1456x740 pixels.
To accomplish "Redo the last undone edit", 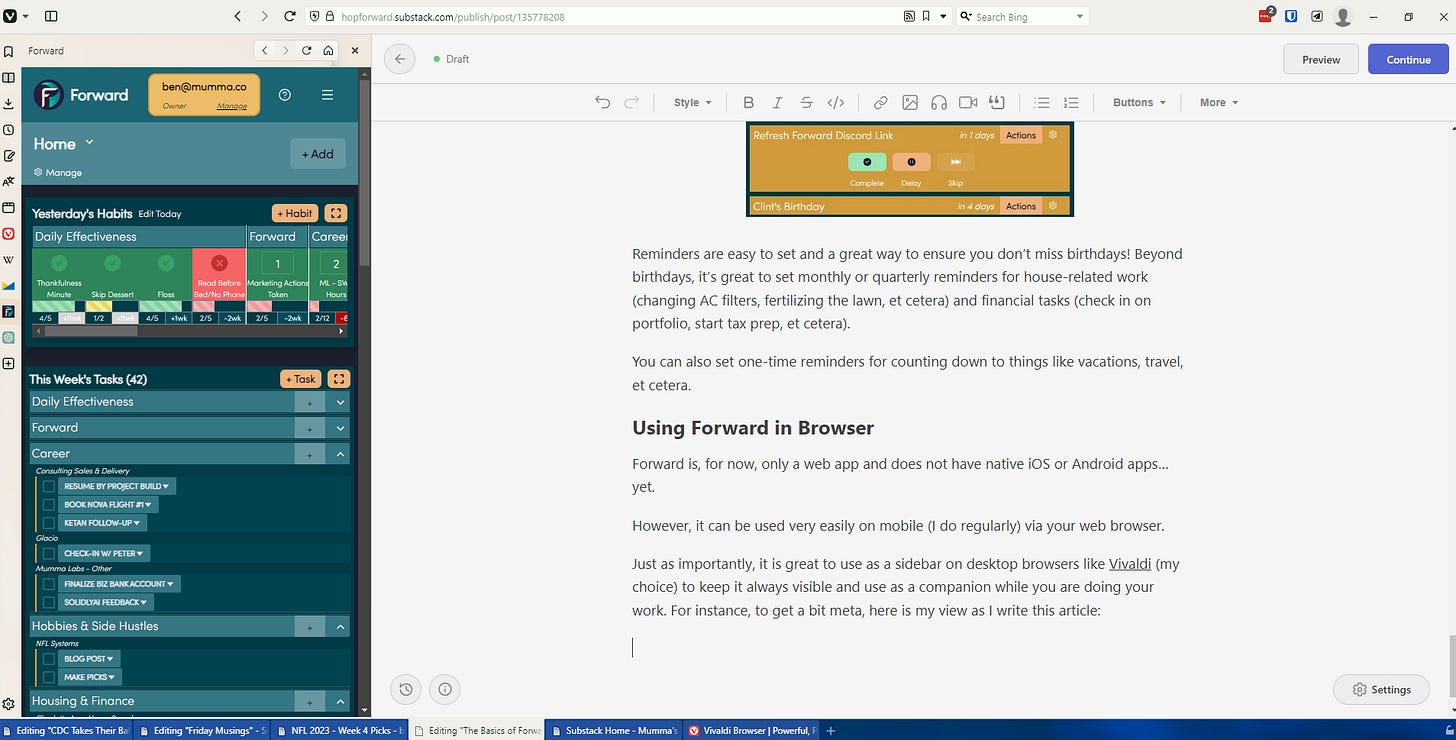I will point(631,102).
